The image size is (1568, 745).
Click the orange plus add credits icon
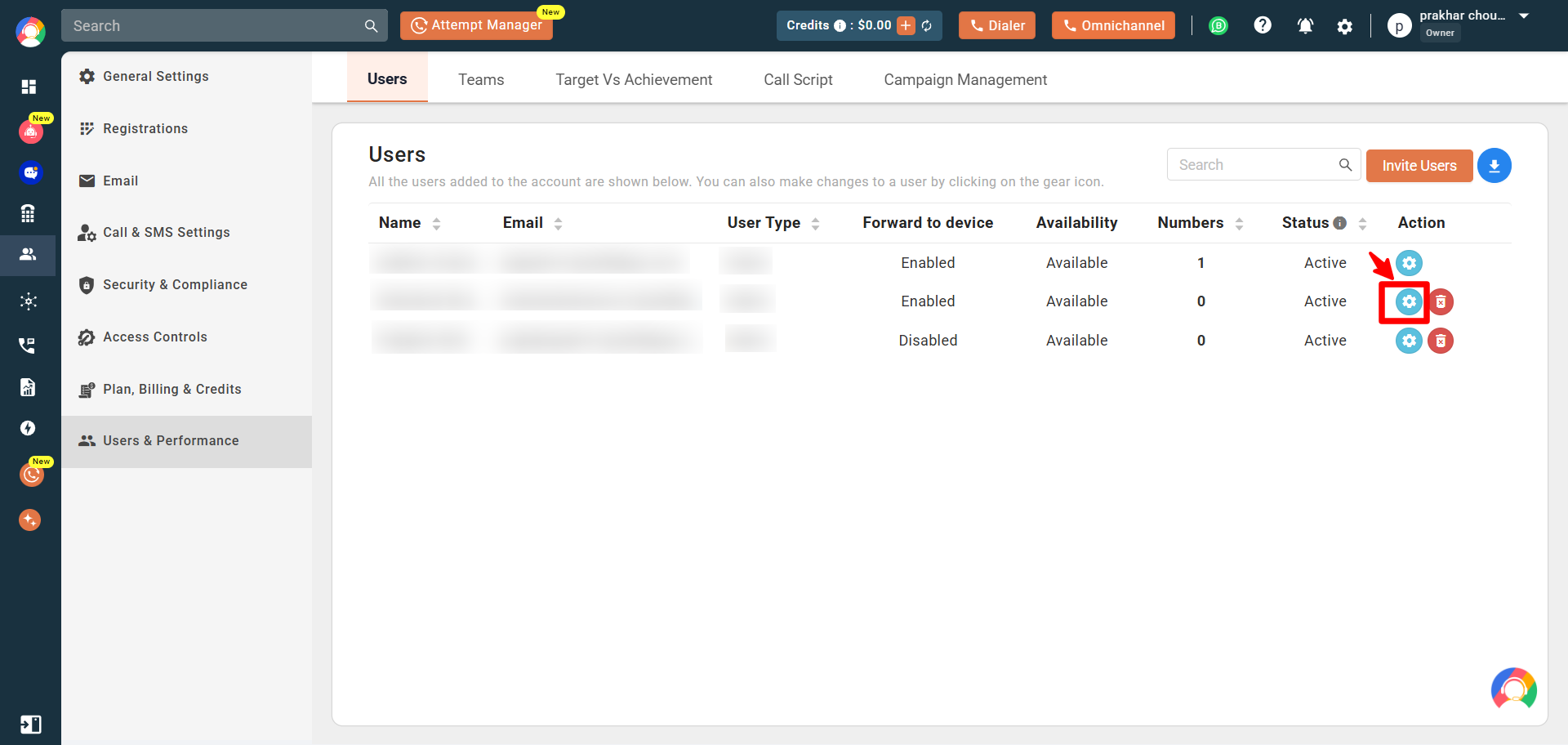tap(906, 26)
